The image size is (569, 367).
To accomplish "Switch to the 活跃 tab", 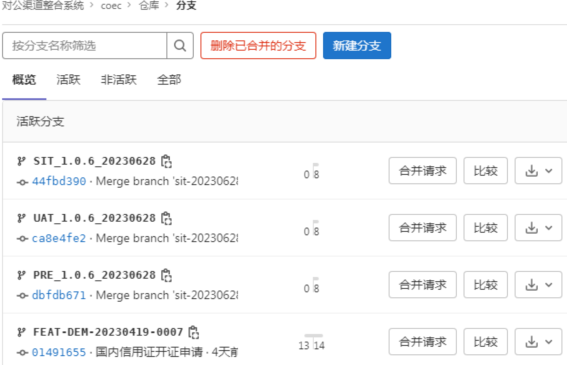I will [x=68, y=80].
